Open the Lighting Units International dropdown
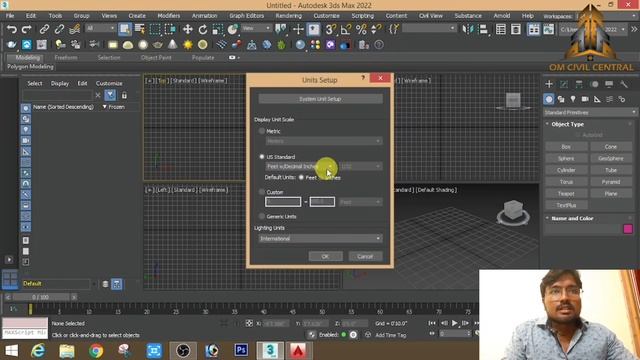Viewport: 640px width, 360px height. pyautogui.click(x=320, y=238)
